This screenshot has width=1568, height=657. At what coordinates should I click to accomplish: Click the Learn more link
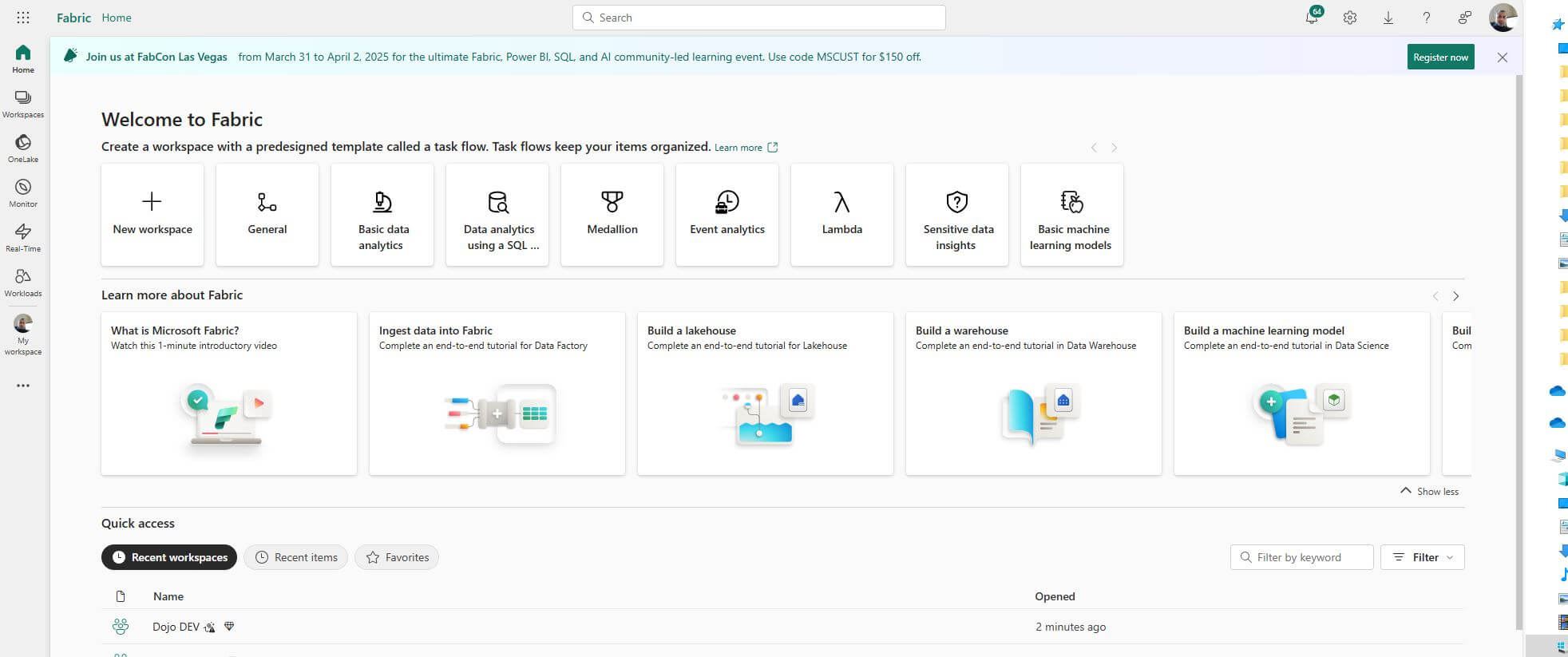tap(746, 148)
